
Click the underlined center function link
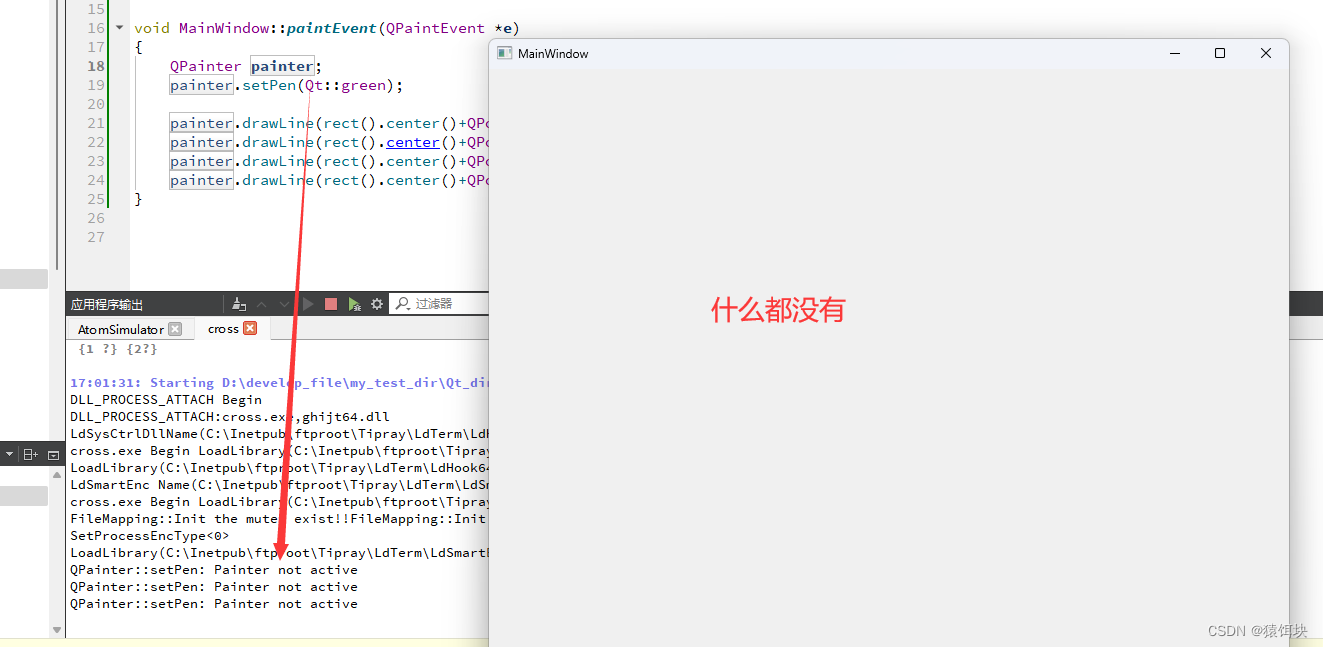(x=412, y=142)
